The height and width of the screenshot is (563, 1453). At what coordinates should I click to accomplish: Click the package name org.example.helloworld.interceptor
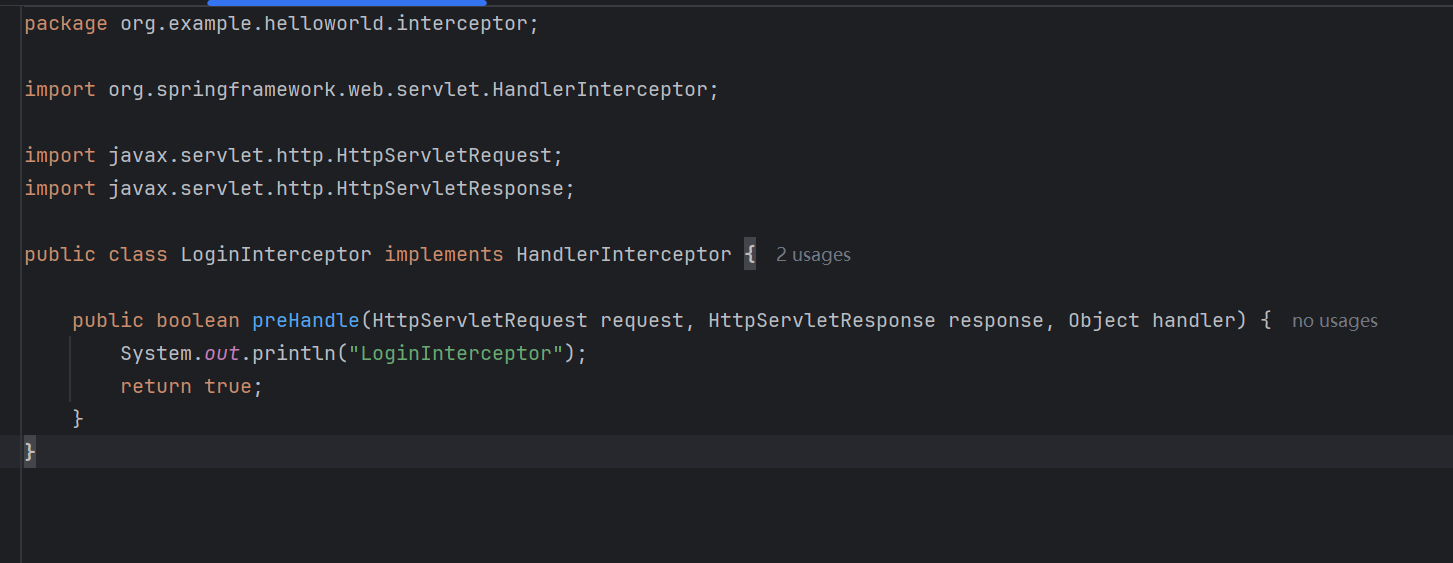(x=327, y=24)
